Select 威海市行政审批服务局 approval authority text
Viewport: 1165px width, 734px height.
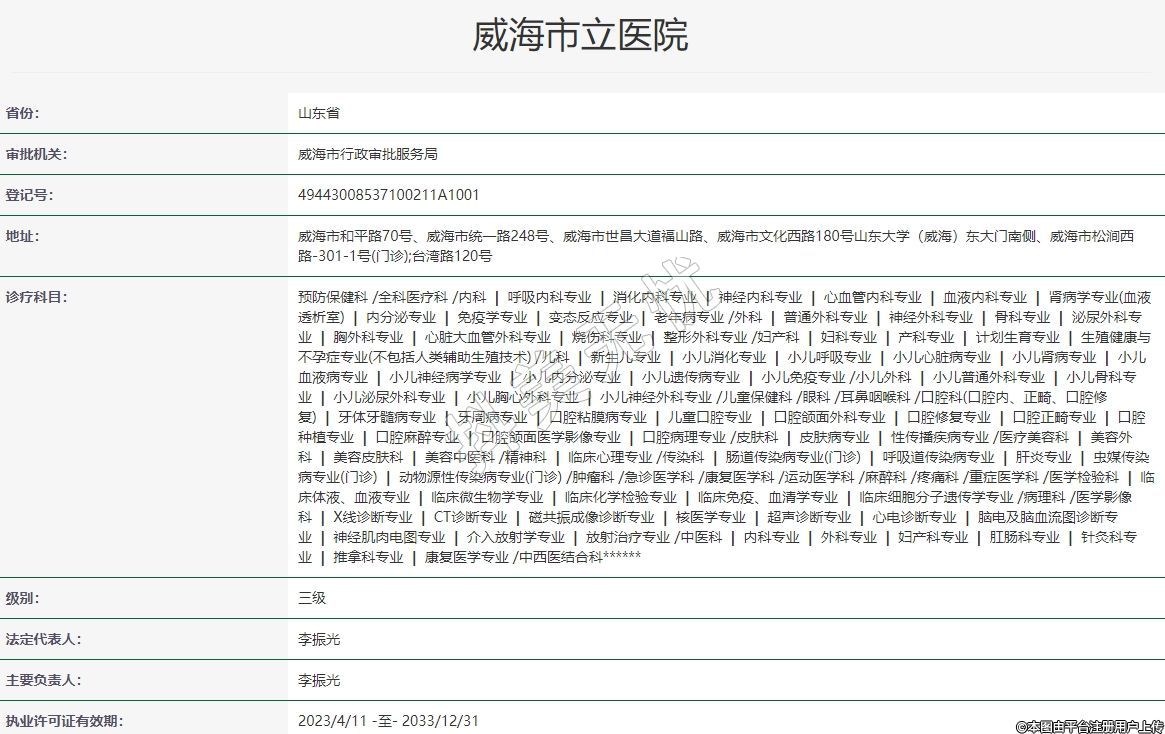368,155
